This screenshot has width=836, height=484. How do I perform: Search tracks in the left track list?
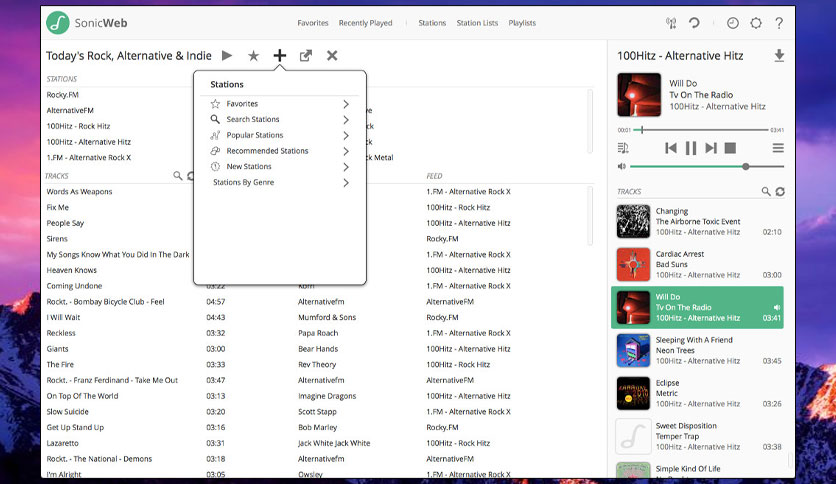pyautogui.click(x=178, y=175)
